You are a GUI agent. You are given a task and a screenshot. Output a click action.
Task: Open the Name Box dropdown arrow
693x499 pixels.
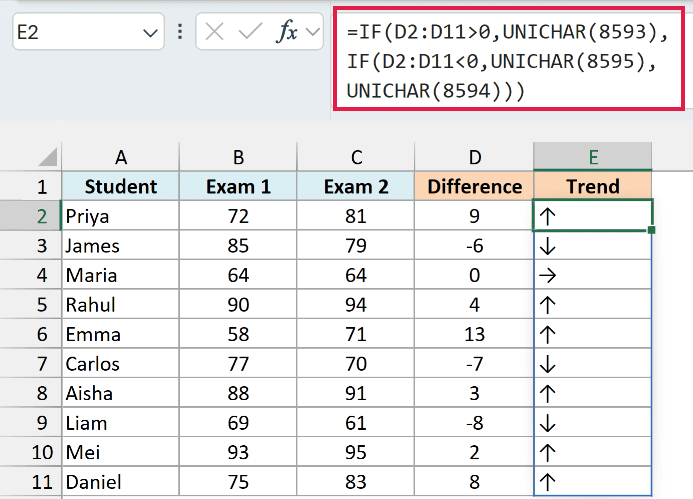[x=150, y=33]
